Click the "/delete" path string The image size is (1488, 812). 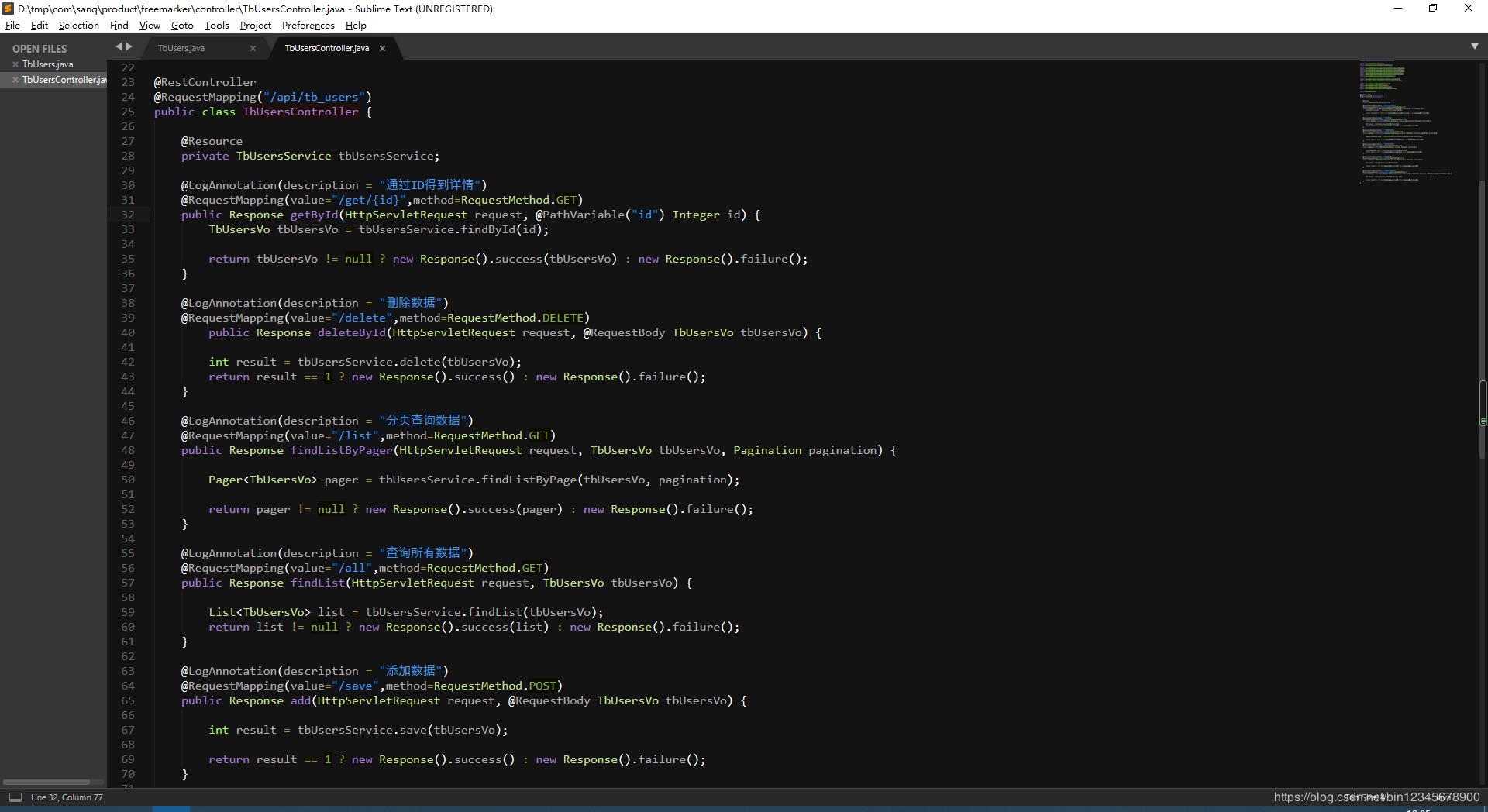coord(362,318)
